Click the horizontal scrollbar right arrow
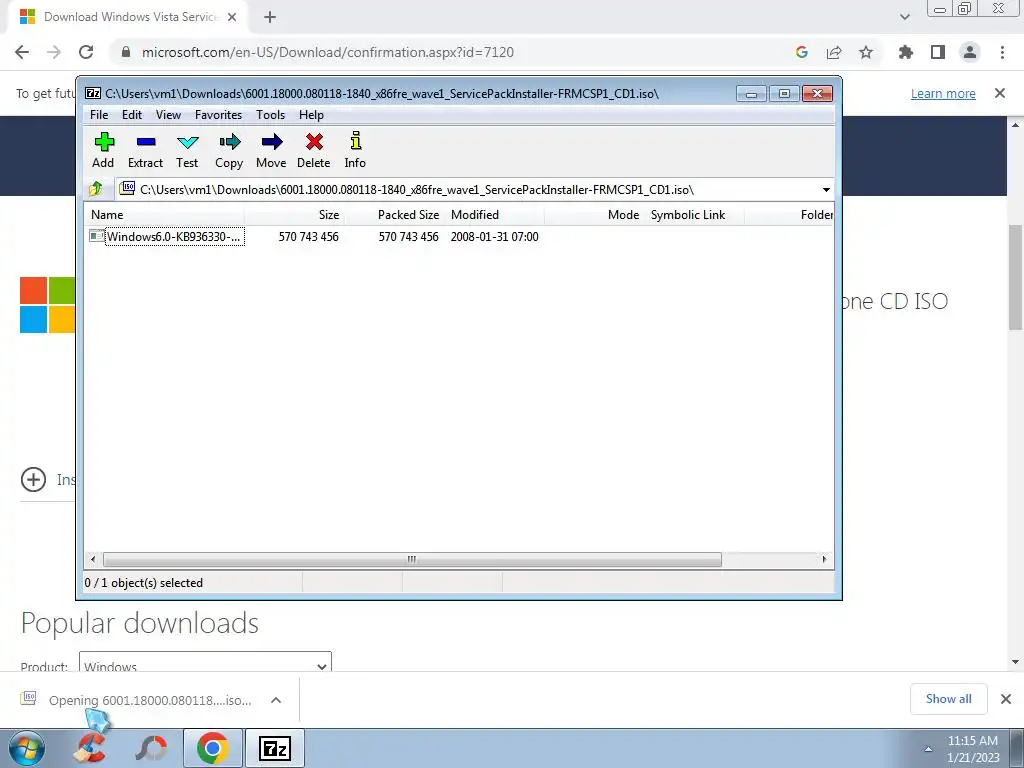This screenshot has width=1024, height=768. [824, 559]
